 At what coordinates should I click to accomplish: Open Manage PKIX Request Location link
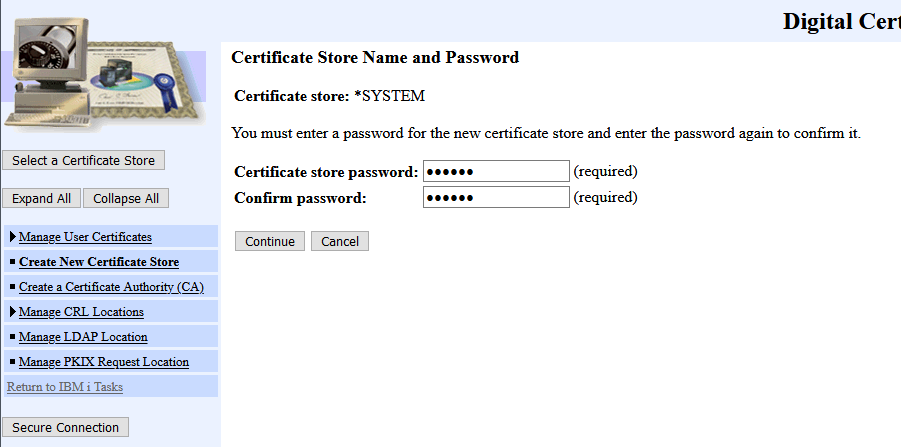coord(103,362)
